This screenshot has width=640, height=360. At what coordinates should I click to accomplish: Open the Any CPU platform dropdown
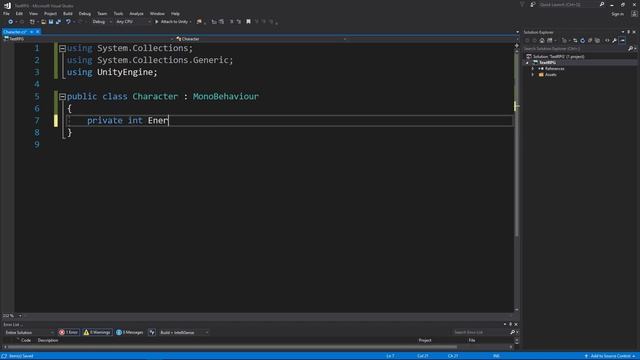coord(133,22)
